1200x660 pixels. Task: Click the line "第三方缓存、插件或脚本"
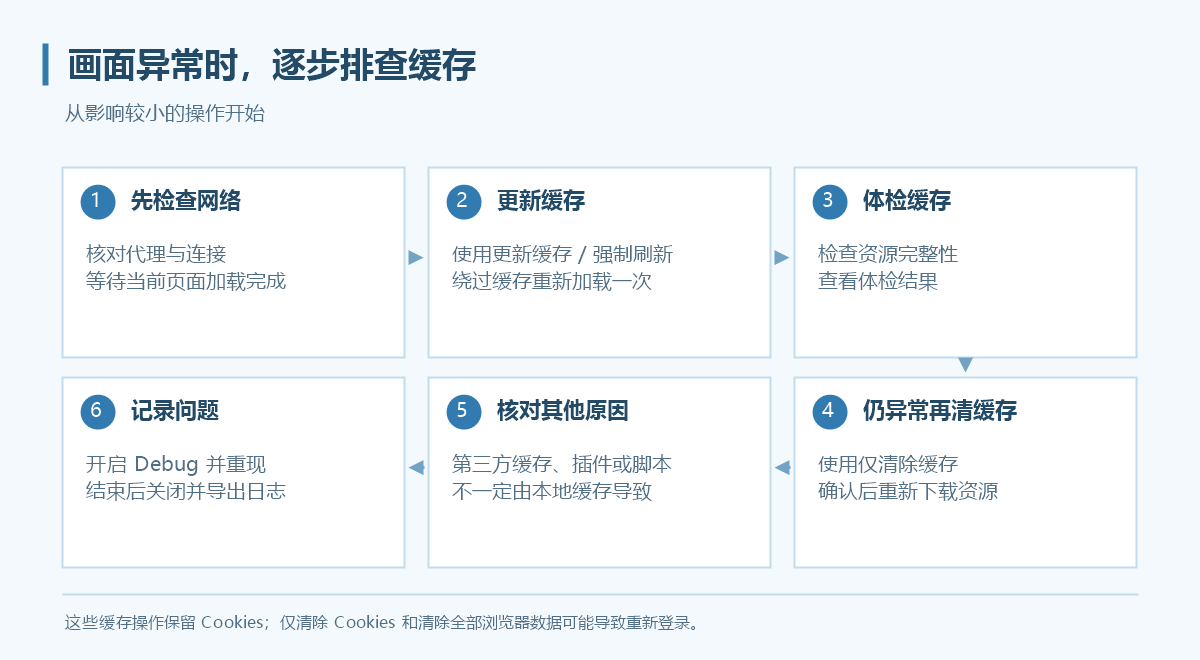pos(562,464)
